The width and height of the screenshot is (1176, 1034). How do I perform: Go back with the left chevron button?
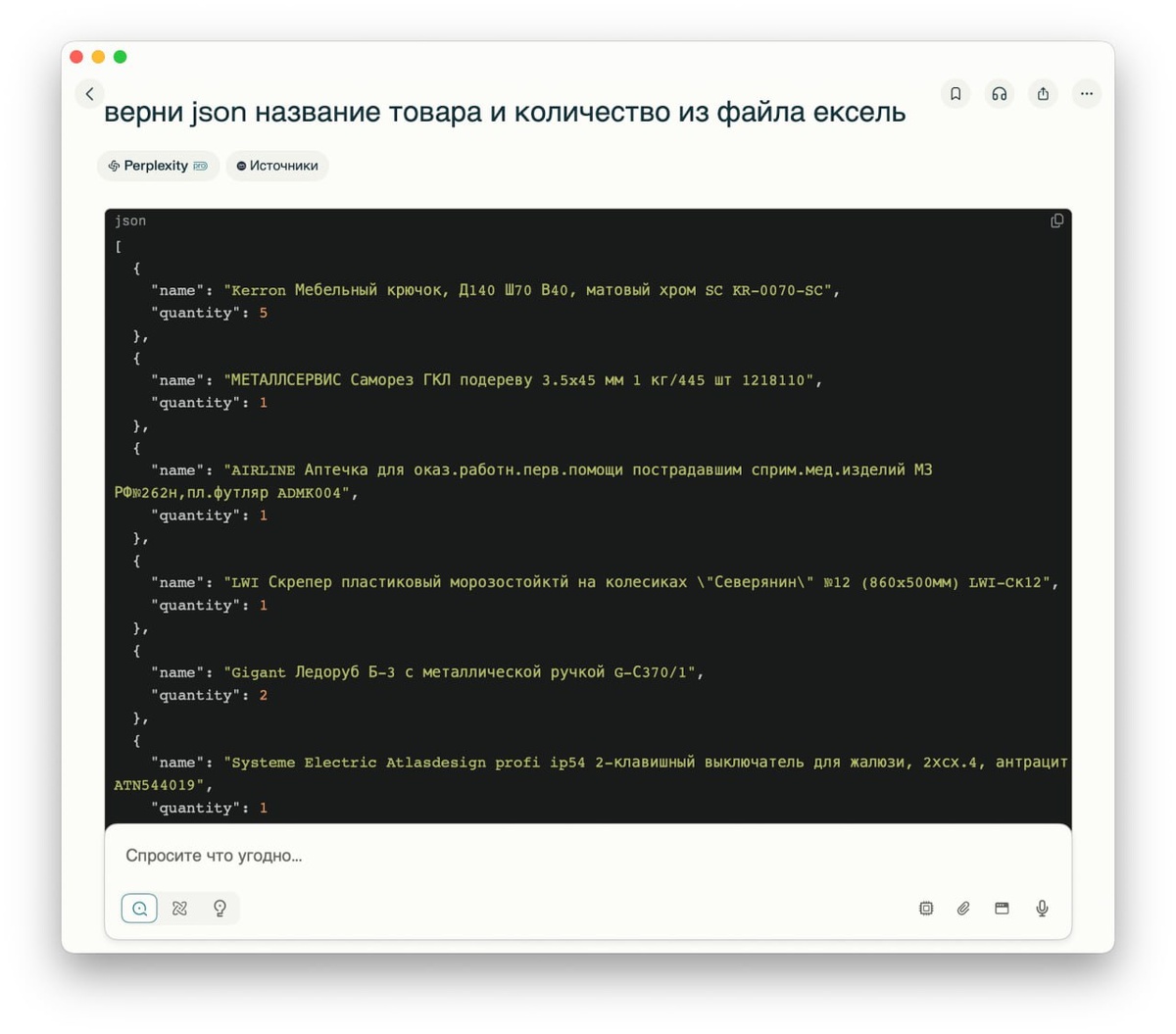pyautogui.click(x=89, y=94)
